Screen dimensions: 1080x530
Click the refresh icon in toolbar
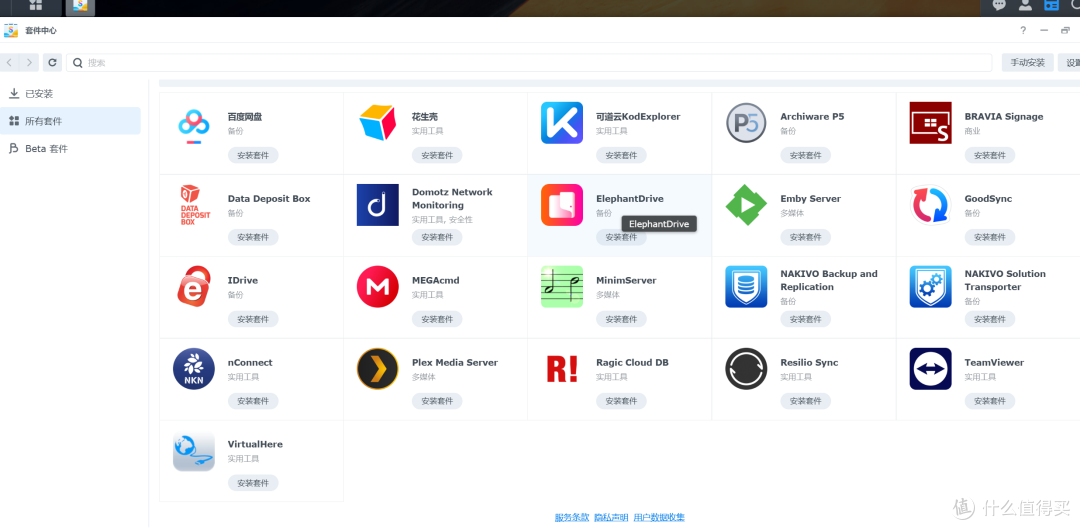coord(52,63)
